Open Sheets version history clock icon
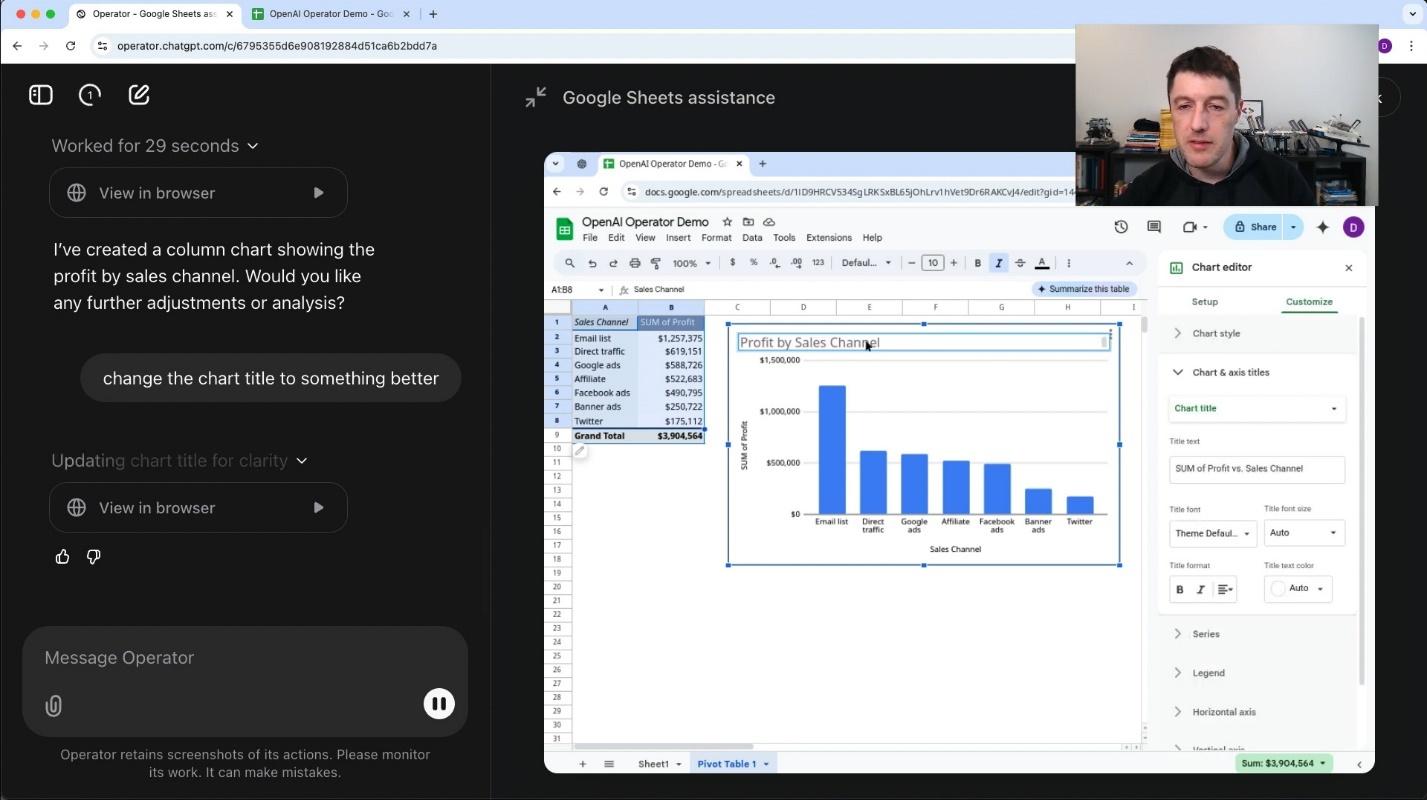The width and height of the screenshot is (1427, 800). (x=1121, y=227)
